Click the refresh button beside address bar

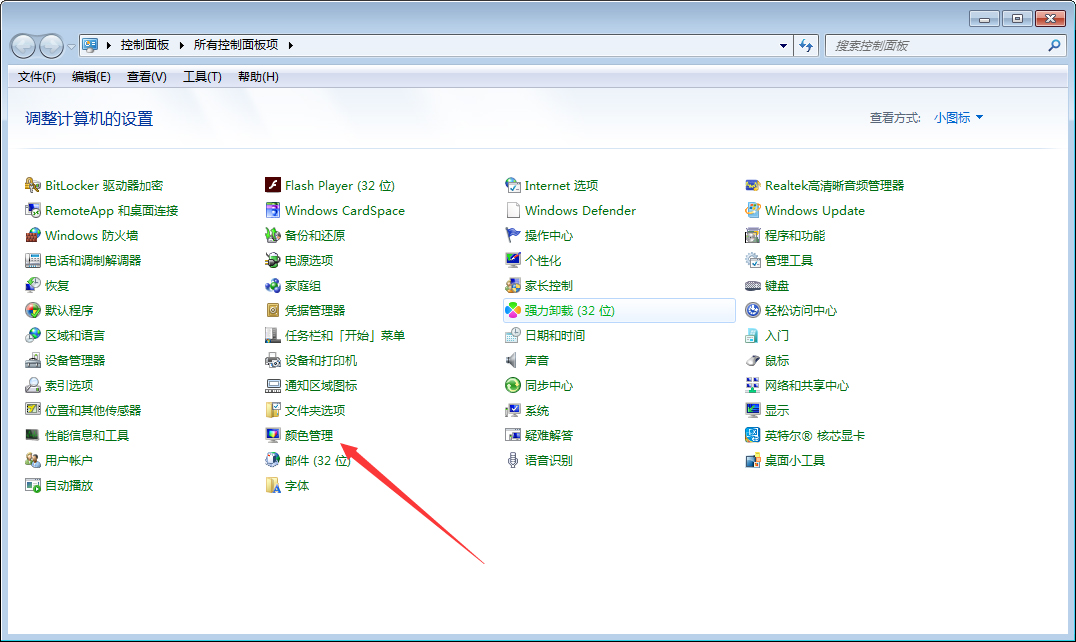click(806, 46)
